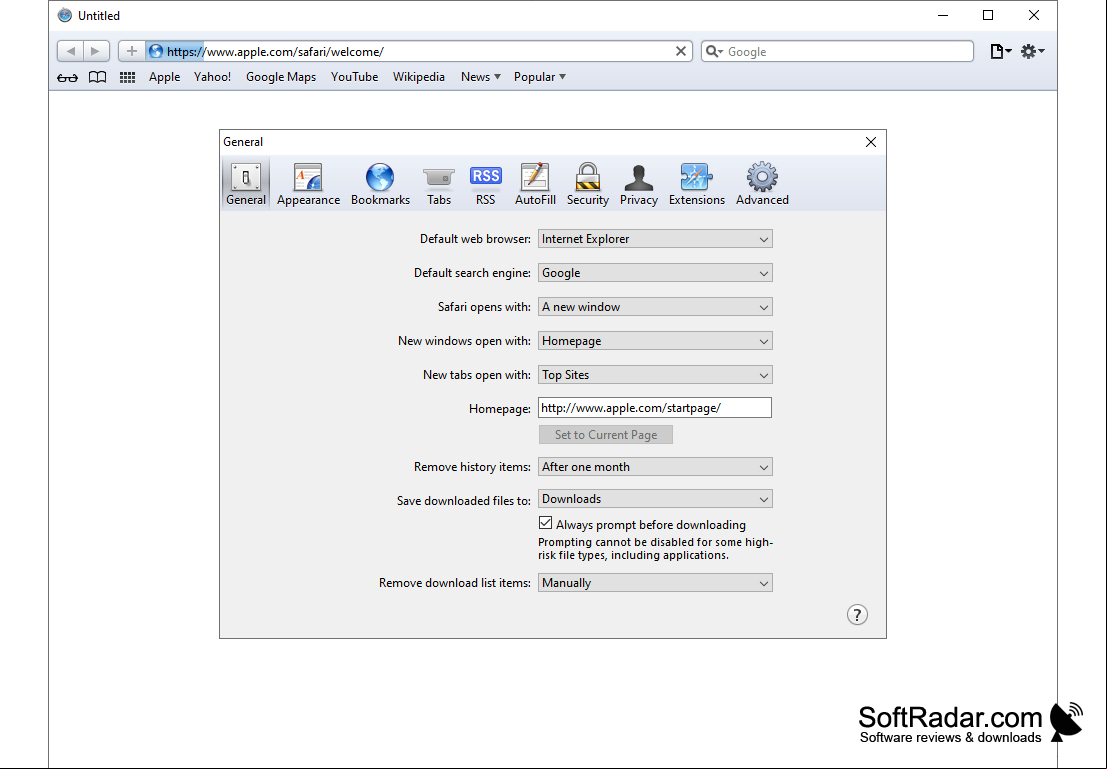Open the AutoFill preferences pane
This screenshot has width=1107, height=769.
point(535,184)
